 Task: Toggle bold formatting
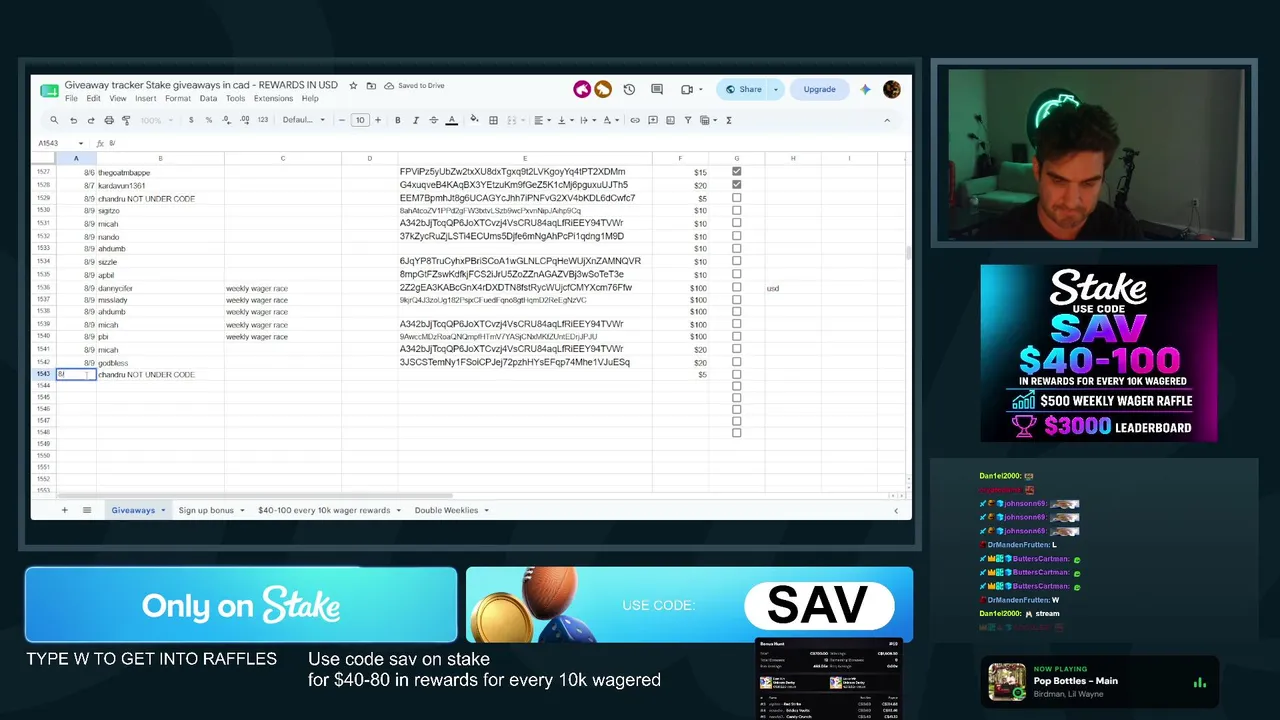tap(397, 120)
